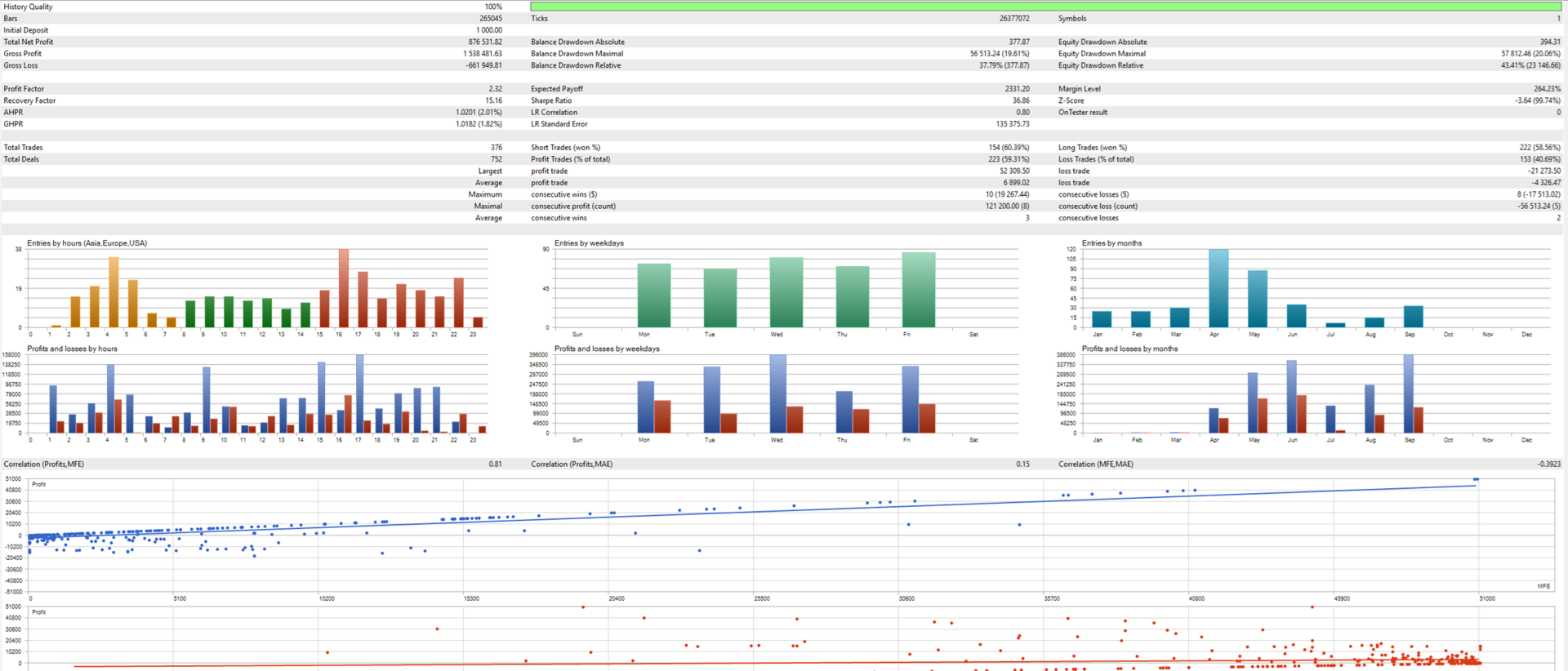
Task: Select the "consecutive profit (count)" label
Action: [573, 207]
